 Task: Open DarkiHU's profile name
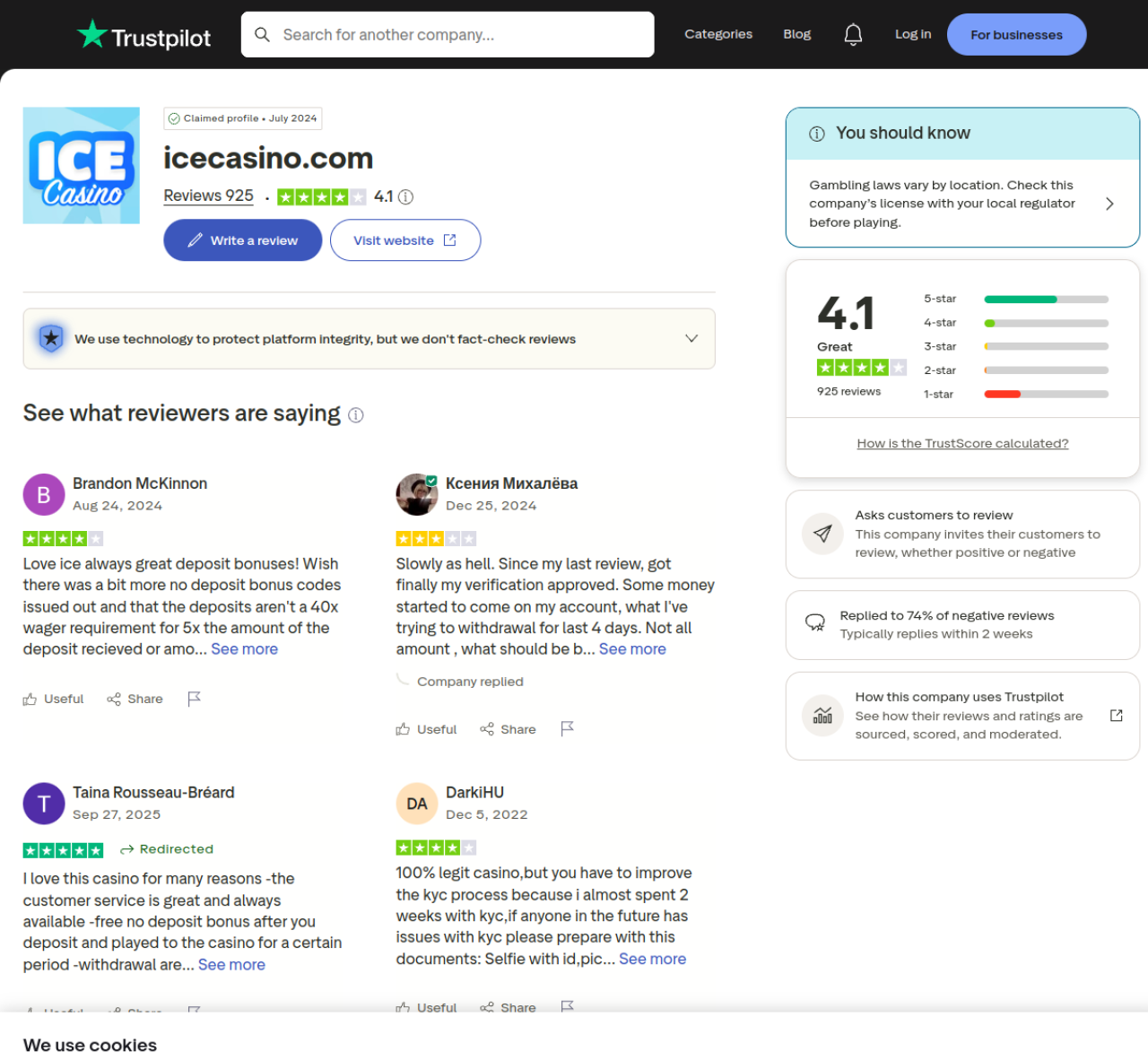click(x=474, y=793)
